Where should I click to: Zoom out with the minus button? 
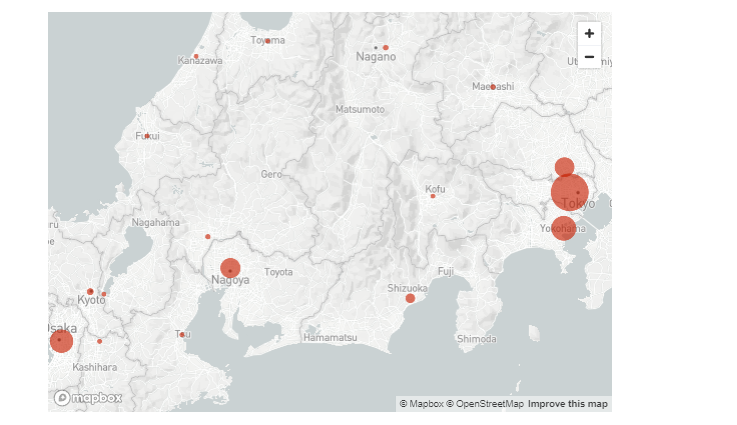tap(589, 57)
